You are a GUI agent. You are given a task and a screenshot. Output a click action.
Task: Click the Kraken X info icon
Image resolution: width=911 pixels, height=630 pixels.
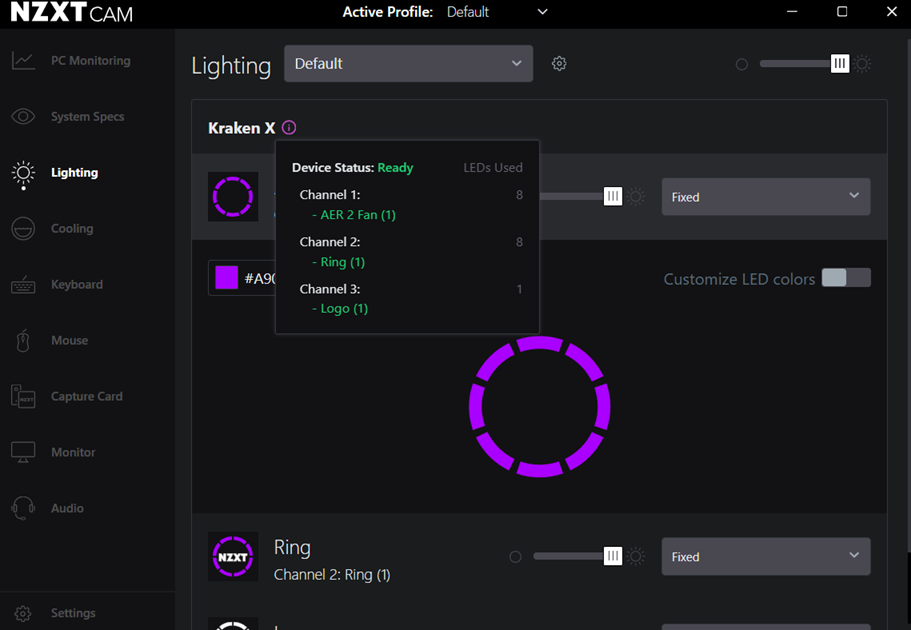click(289, 127)
